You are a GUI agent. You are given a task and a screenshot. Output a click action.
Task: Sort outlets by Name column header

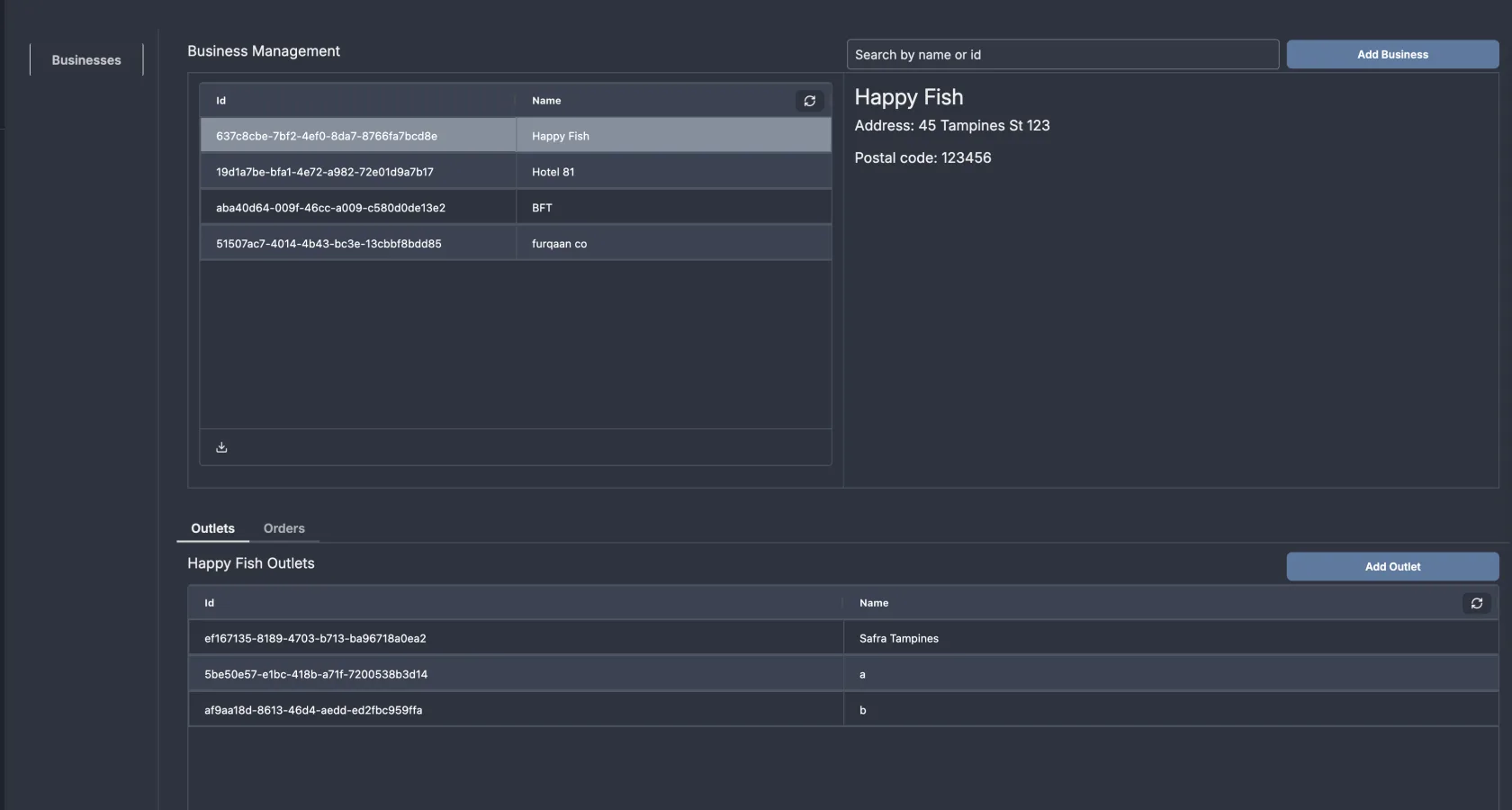pyautogui.click(x=873, y=603)
